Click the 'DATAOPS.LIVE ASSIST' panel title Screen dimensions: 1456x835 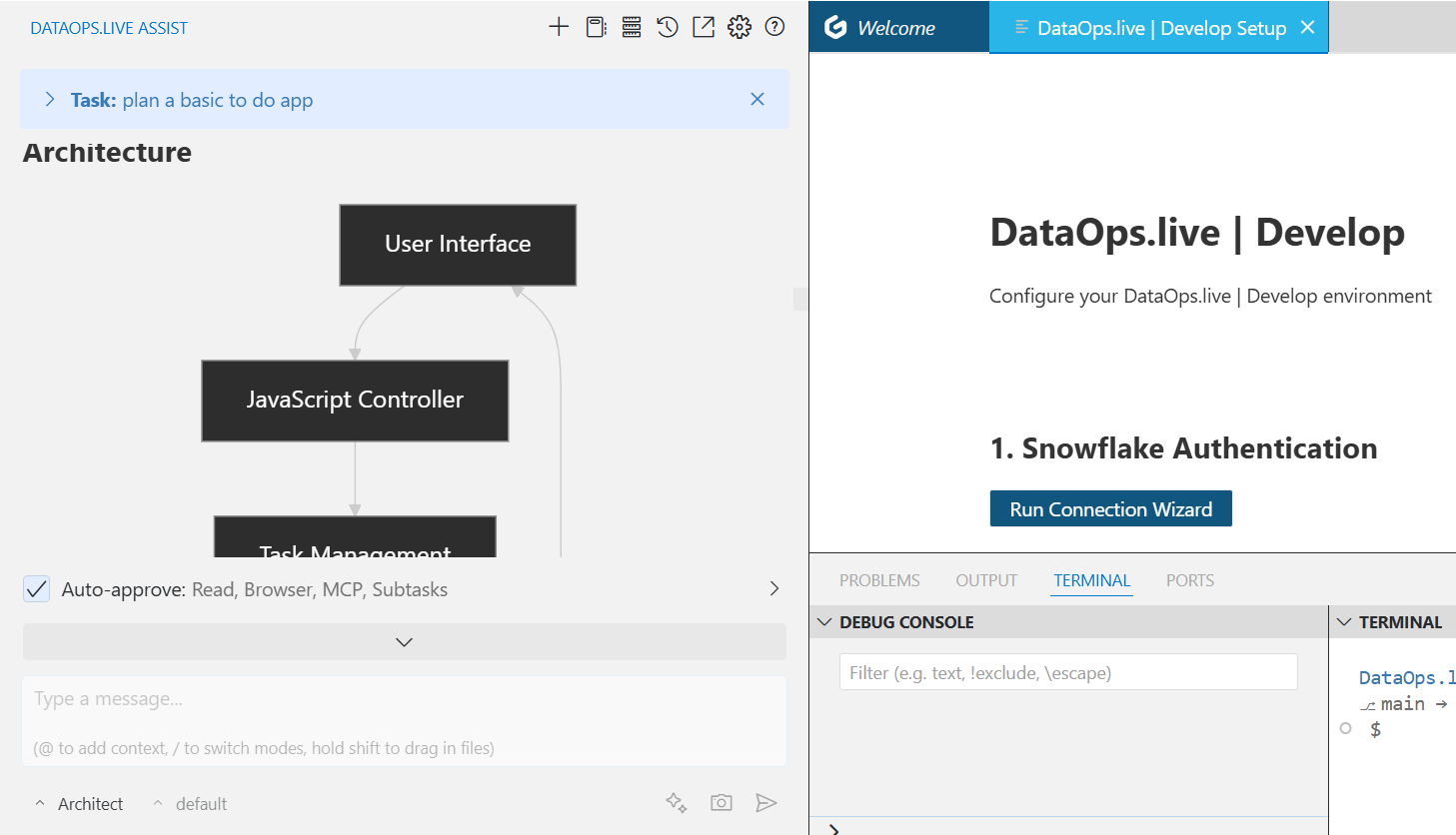pos(109,28)
